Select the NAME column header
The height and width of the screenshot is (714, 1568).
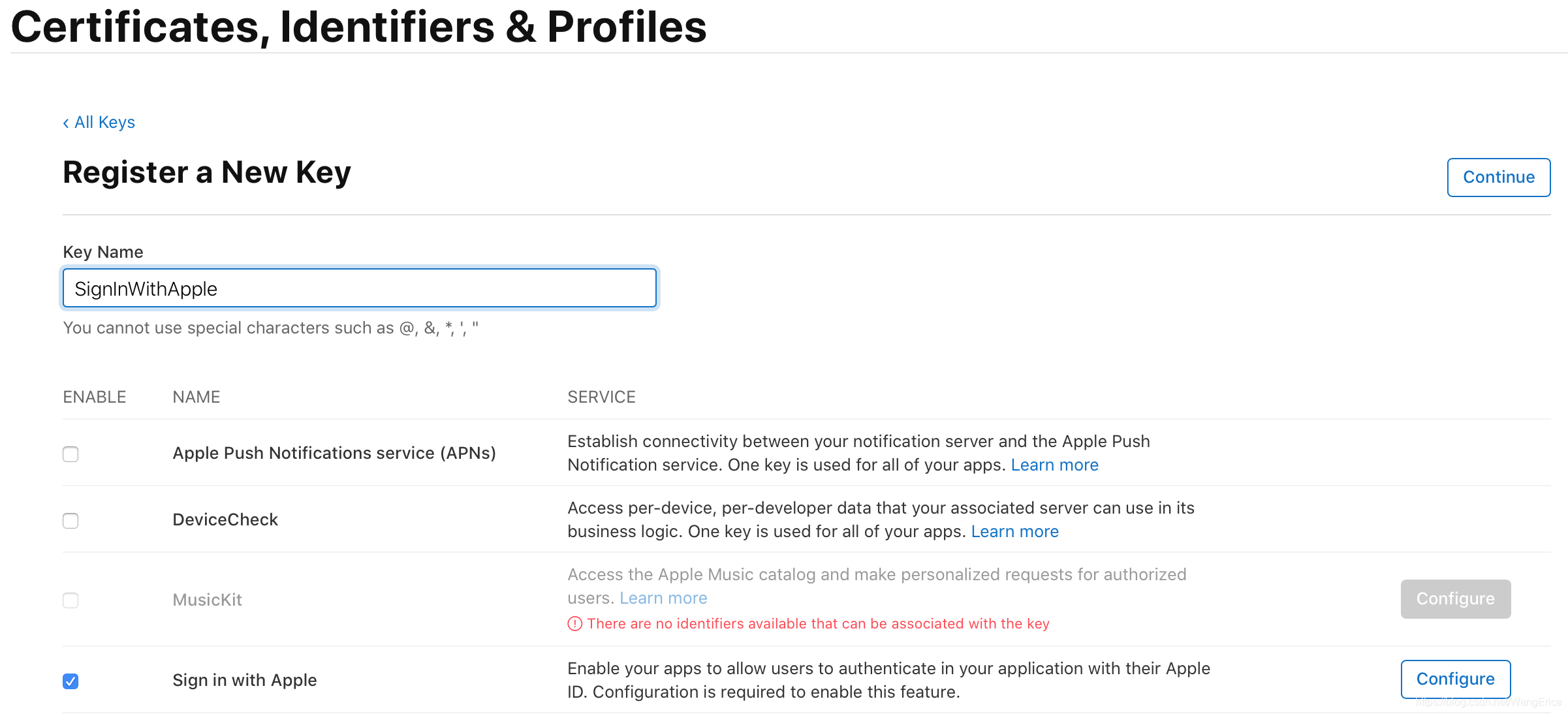(x=196, y=397)
